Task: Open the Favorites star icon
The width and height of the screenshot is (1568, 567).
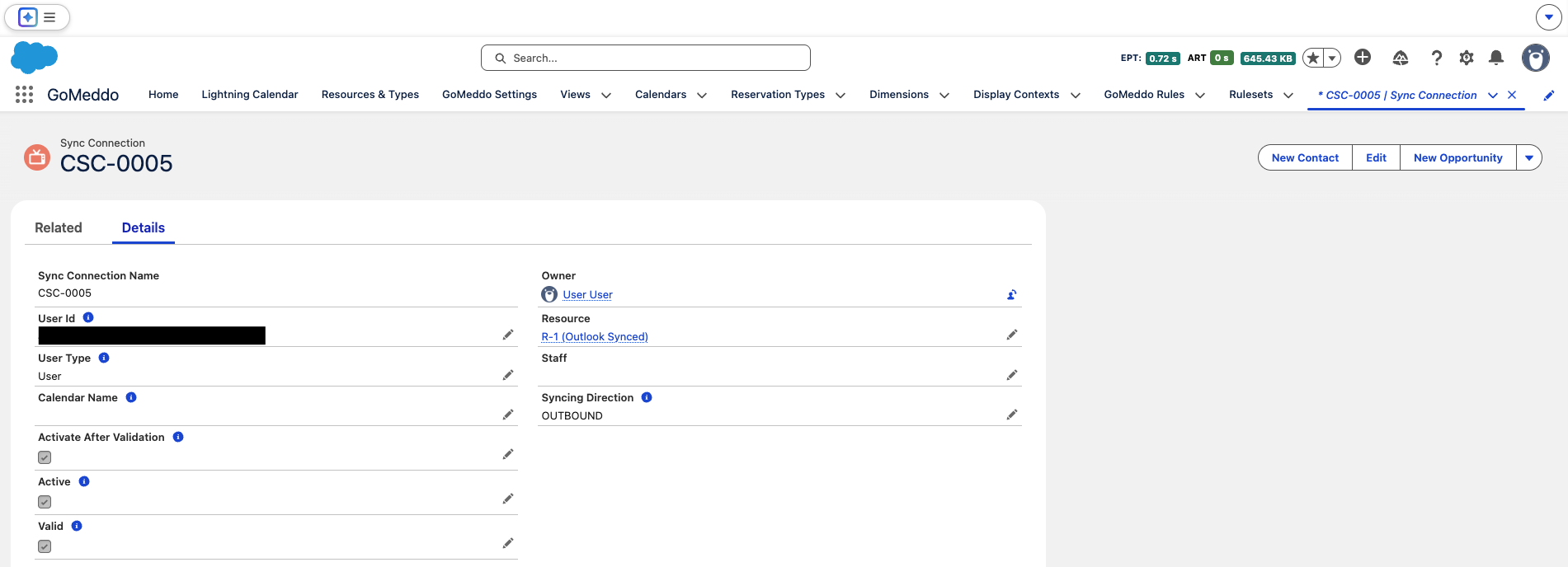Action: point(1313,58)
